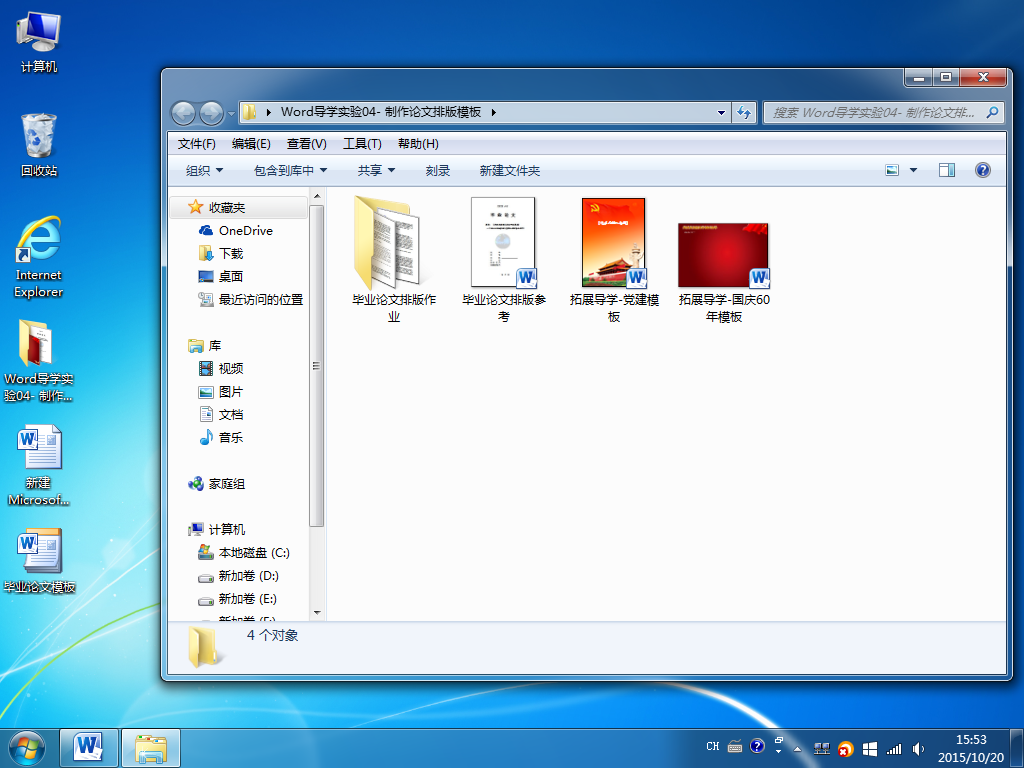Screen dimensions: 1024x768
Task: Open the 编辑(E) menu
Action: click(251, 144)
